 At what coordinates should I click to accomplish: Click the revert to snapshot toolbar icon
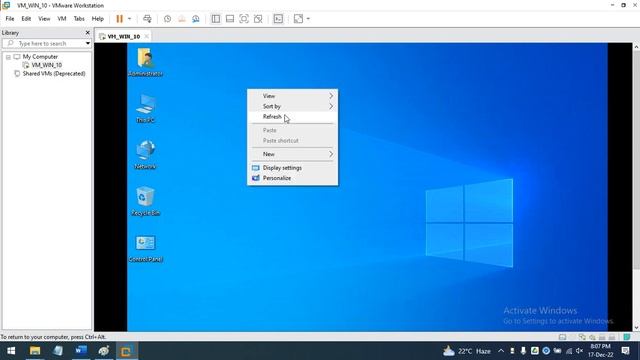click(182, 19)
